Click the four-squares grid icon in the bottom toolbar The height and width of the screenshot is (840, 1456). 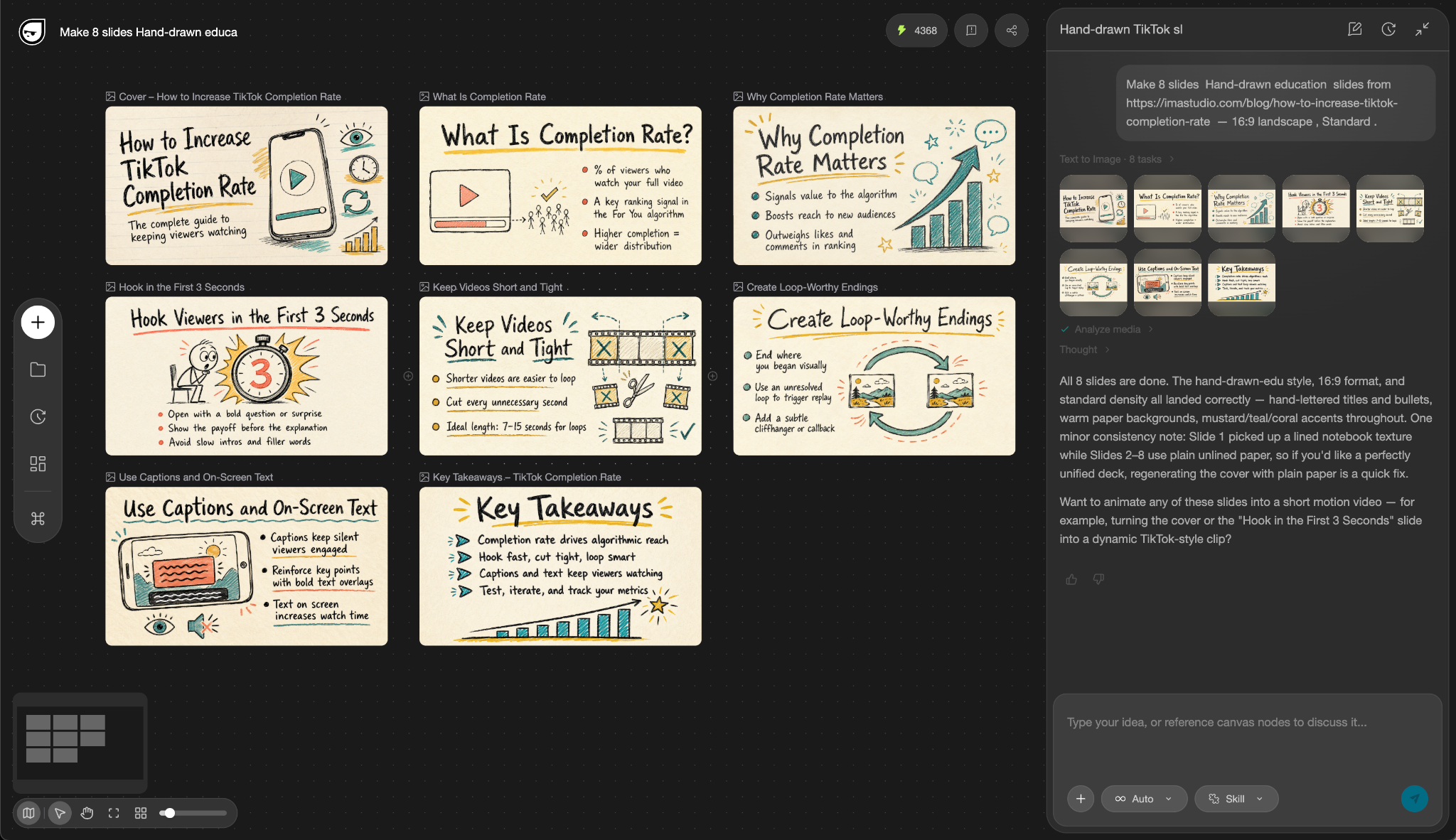click(x=141, y=813)
